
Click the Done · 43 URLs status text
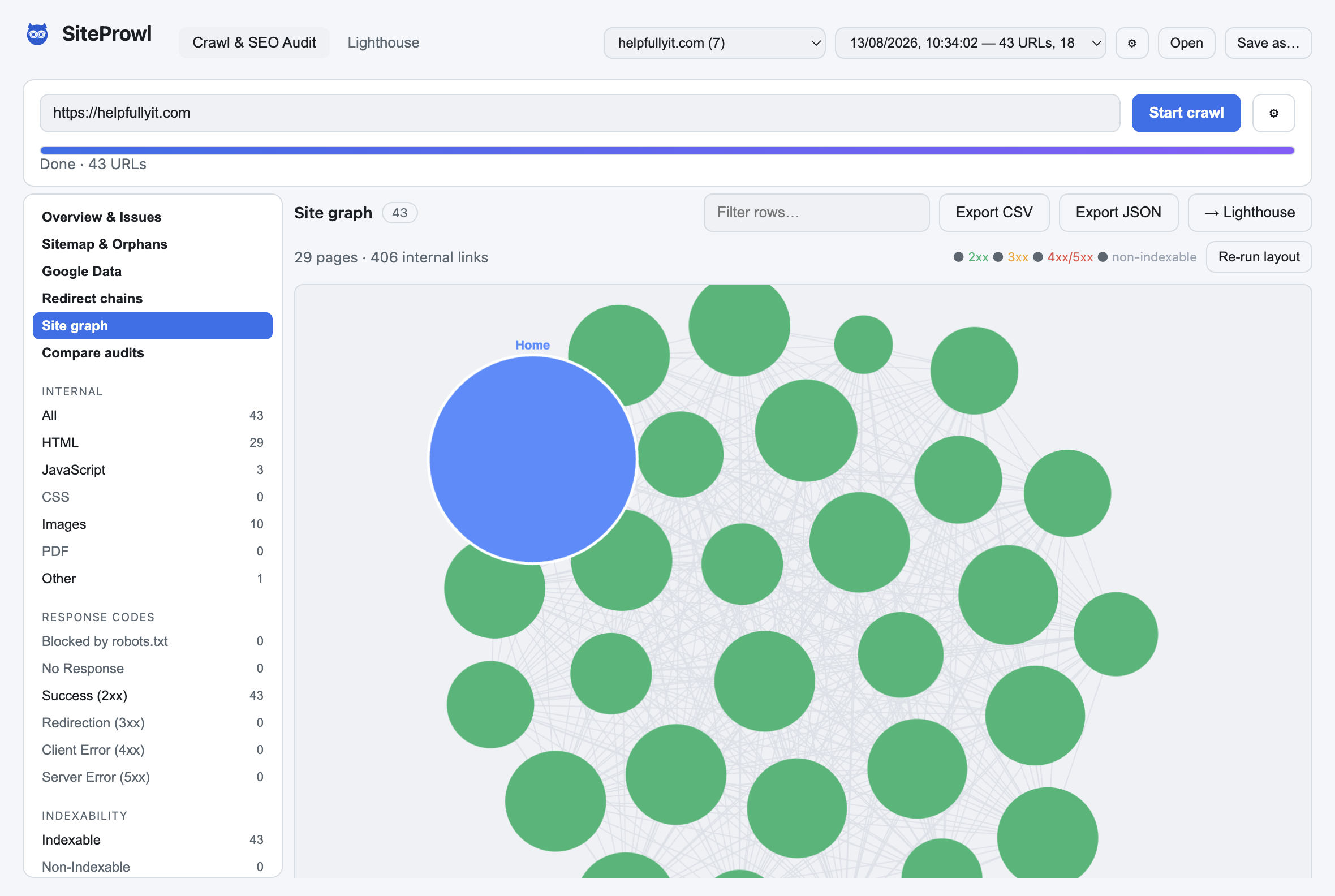pos(93,165)
